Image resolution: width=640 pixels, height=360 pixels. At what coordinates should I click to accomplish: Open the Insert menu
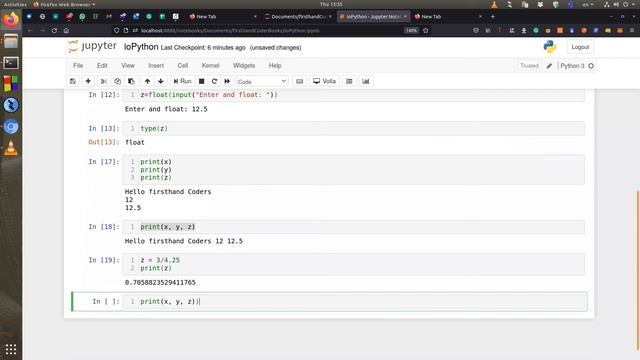(x=156, y=65)
